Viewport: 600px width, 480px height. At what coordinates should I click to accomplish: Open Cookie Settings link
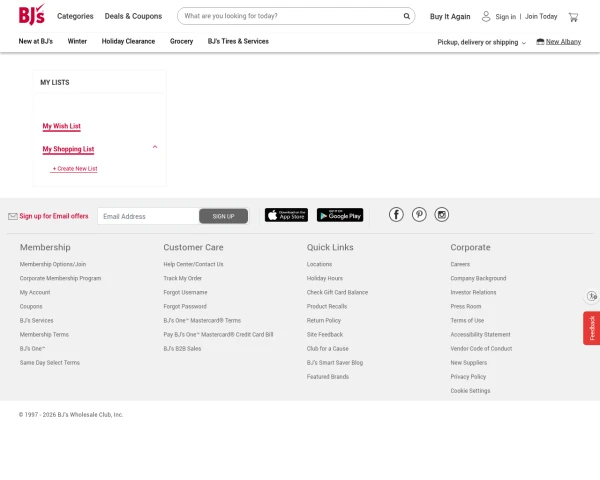click(x=470, y=391)
